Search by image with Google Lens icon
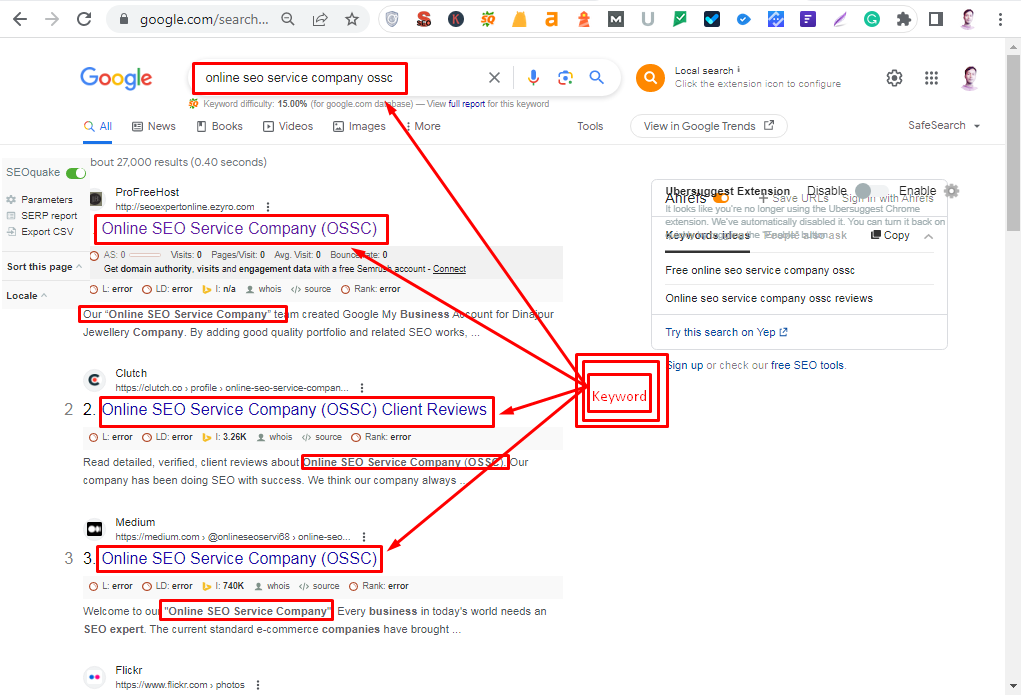The width and height of the screenshot is (1021, 695). 565,78
